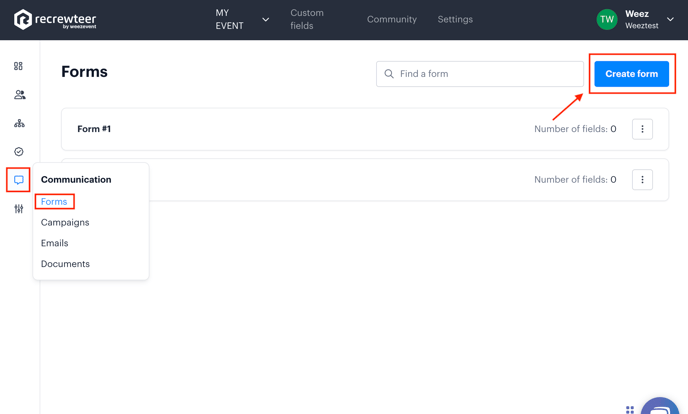
Task: Select Forms in Communication menu
Action: tap(54, 202)
